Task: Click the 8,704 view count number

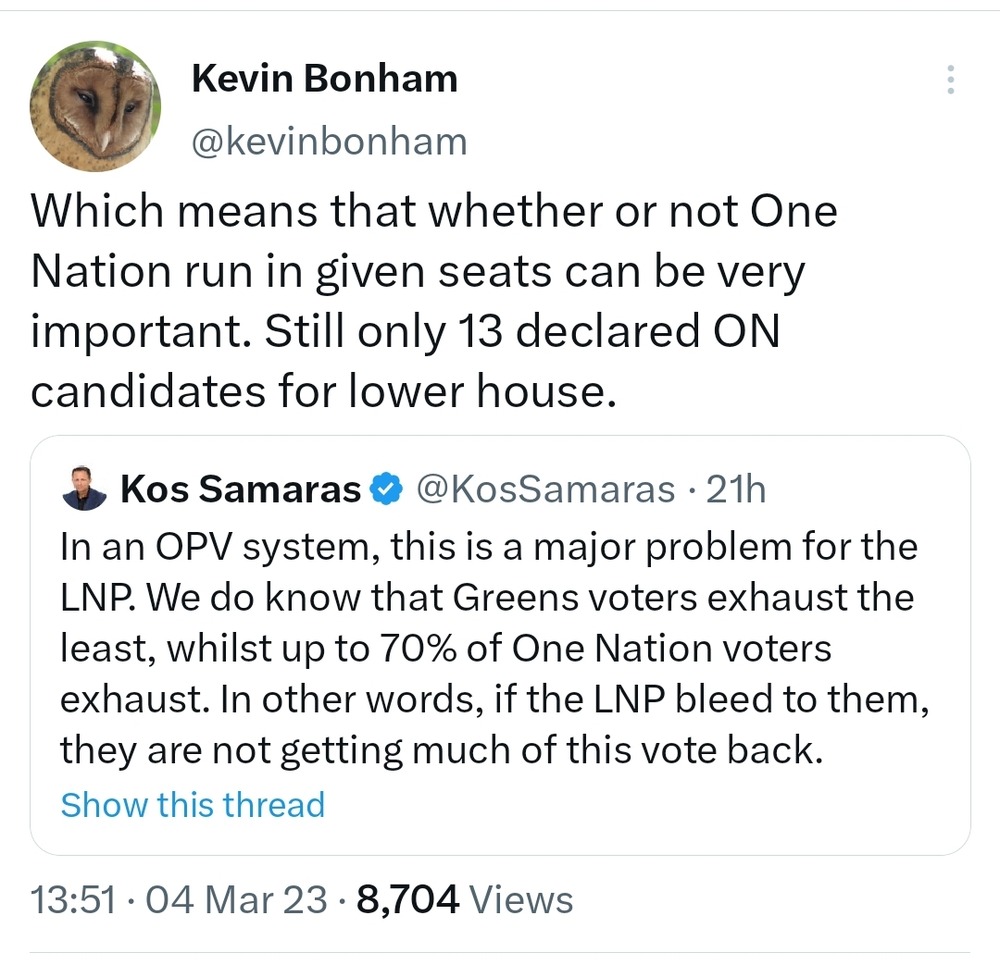Action: click(x=407, y=901)
